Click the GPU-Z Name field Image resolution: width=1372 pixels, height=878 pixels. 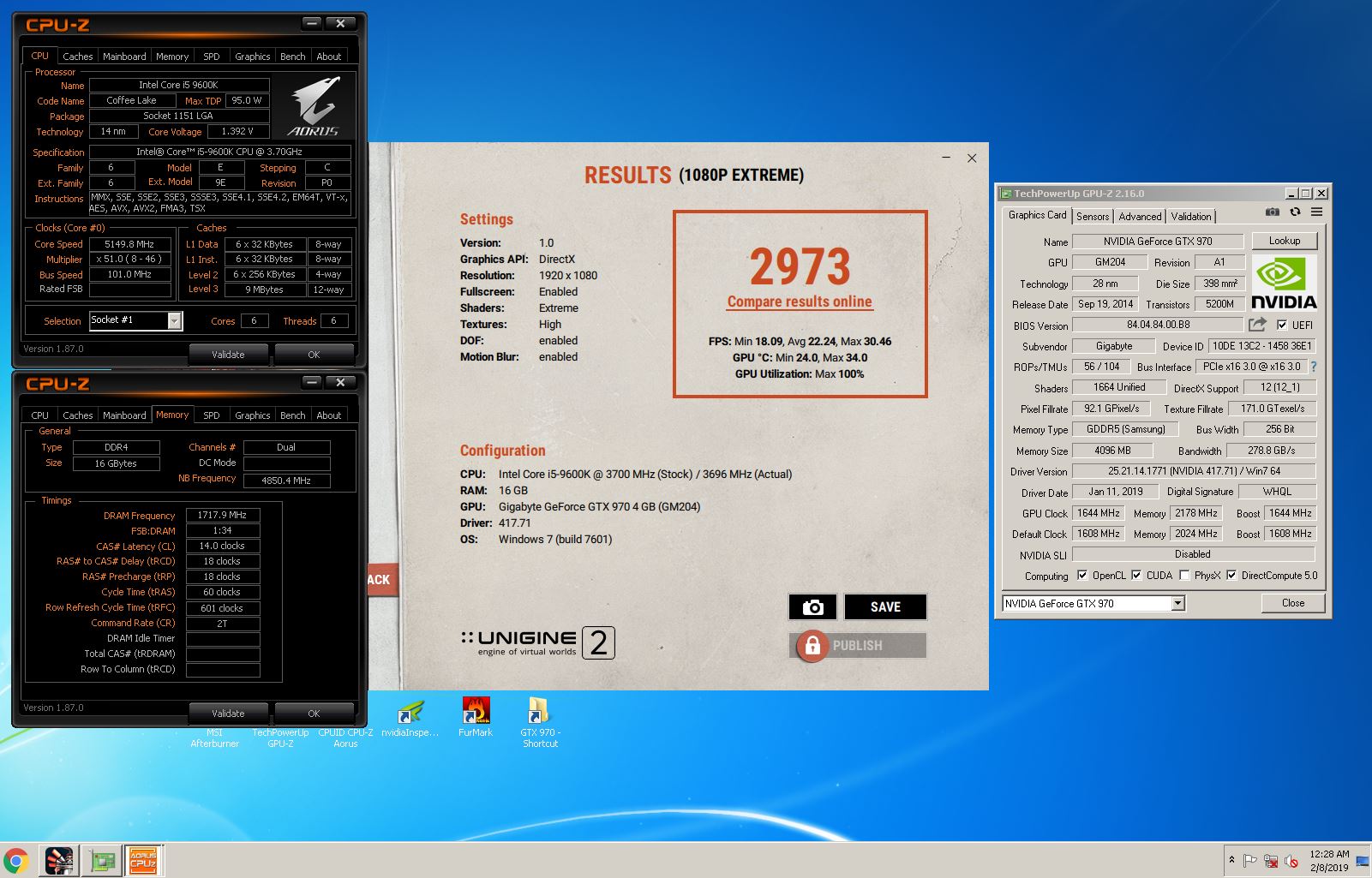coord(1158,242)
